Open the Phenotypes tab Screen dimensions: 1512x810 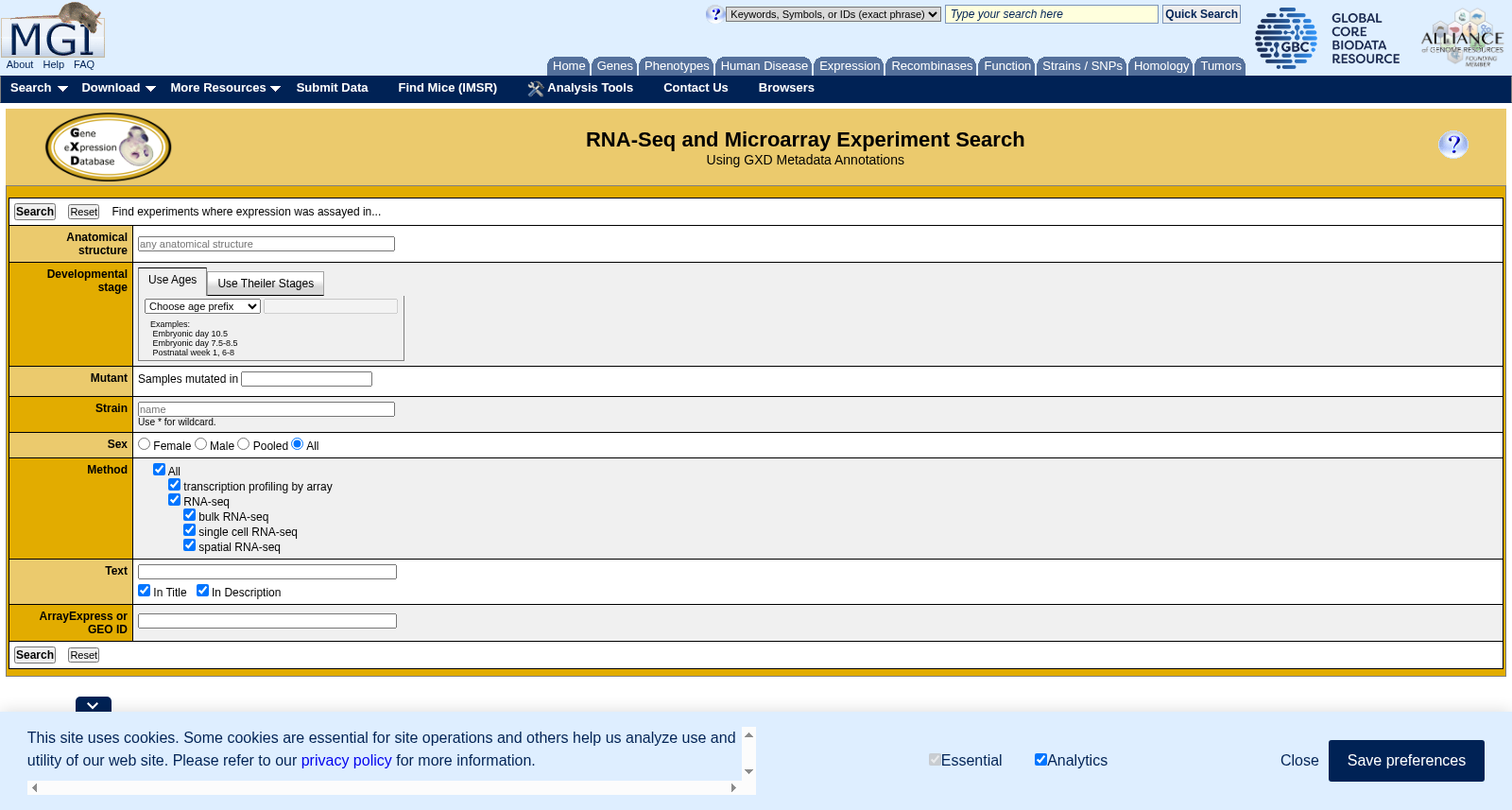tap(677, 66)
